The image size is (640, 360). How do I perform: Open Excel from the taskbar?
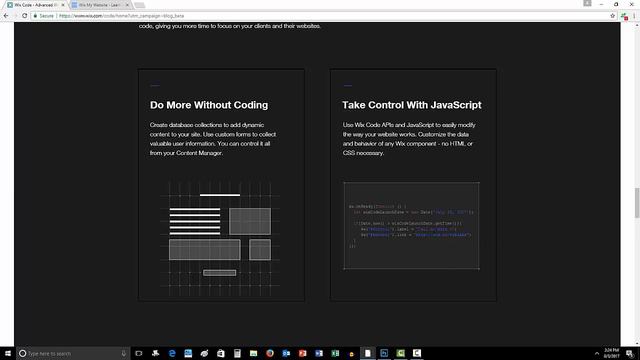click(335, 353)
